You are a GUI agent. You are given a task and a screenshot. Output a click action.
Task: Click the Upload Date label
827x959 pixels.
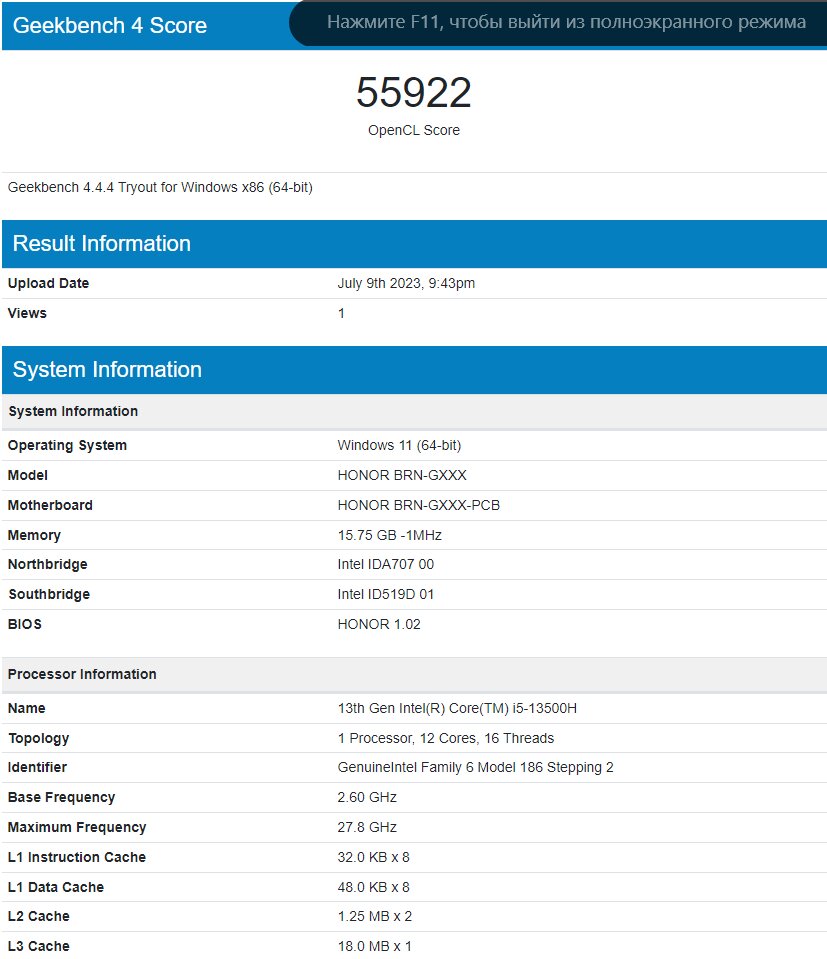pyautogui.click(x=48, y=283)
